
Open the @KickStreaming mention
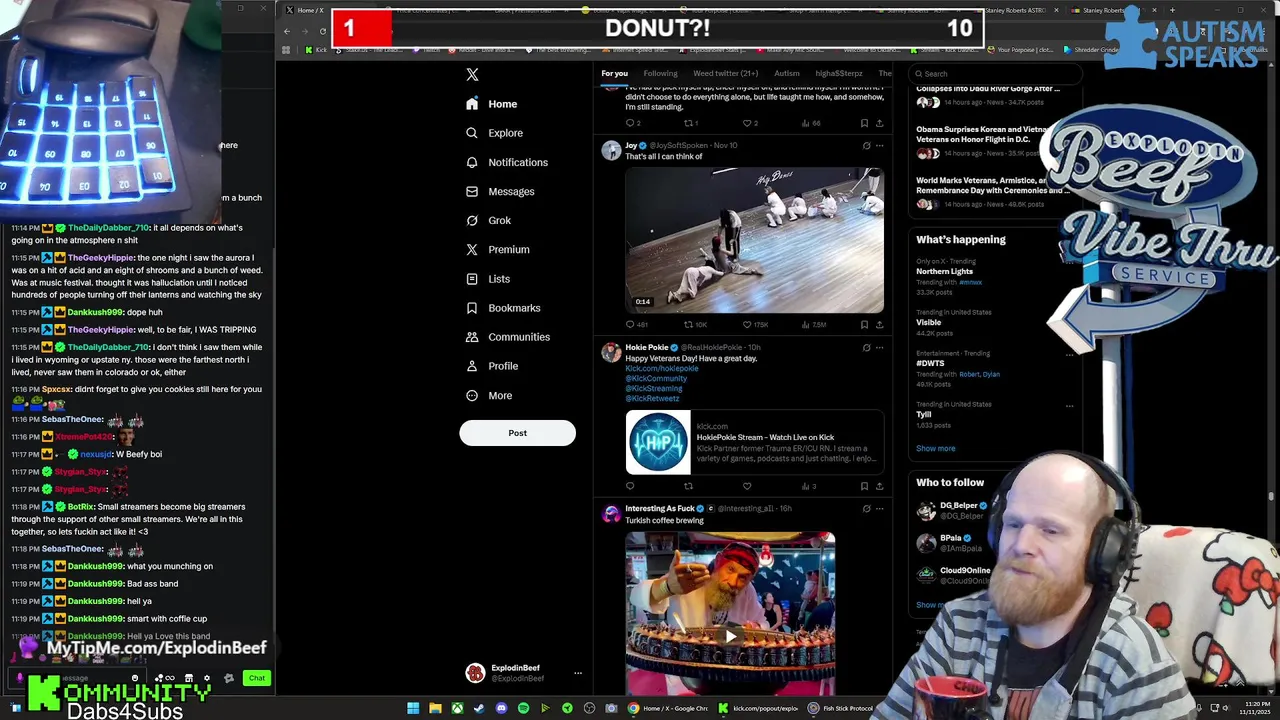pyautogui.click(x=653, y=388)
